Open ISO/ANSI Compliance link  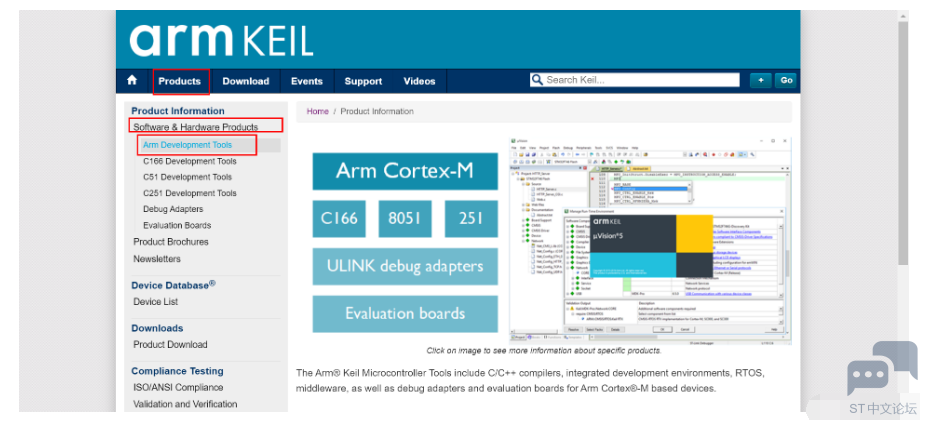pyautogui.click(x=178, y=387)
